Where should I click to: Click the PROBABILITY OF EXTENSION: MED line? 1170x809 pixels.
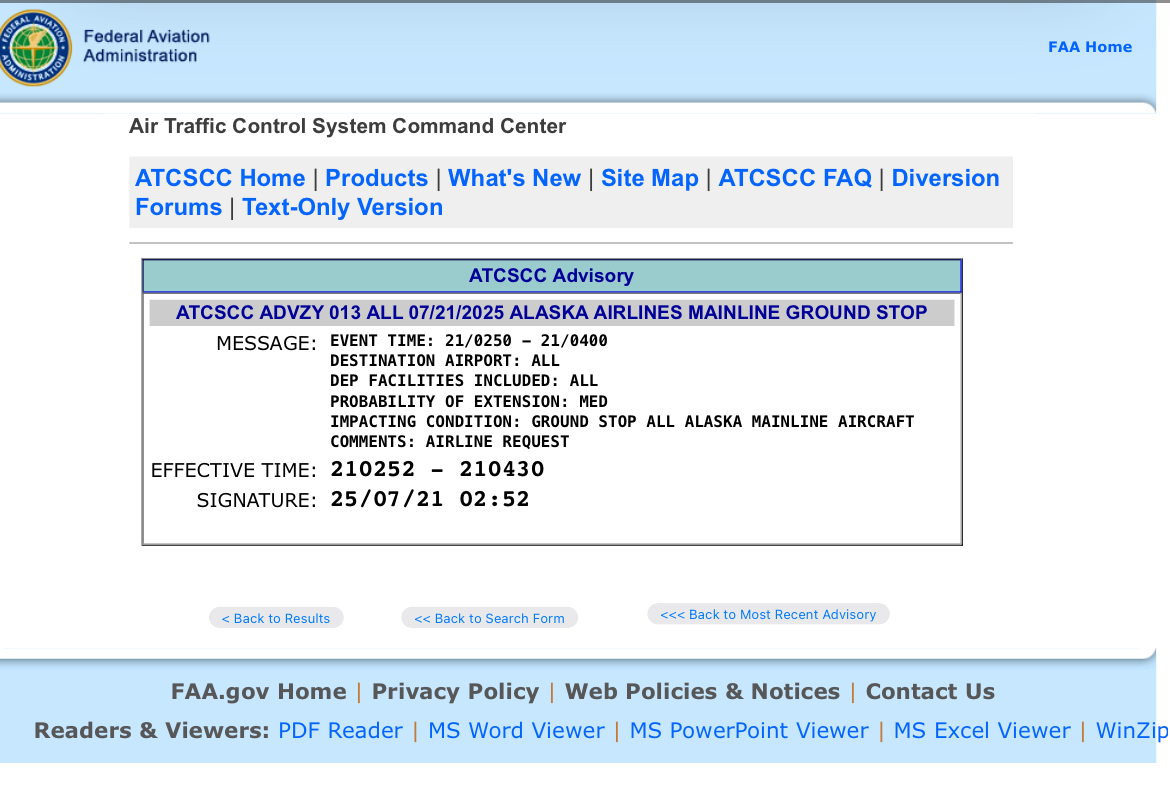pyautogui.click(x=469, y=402)
